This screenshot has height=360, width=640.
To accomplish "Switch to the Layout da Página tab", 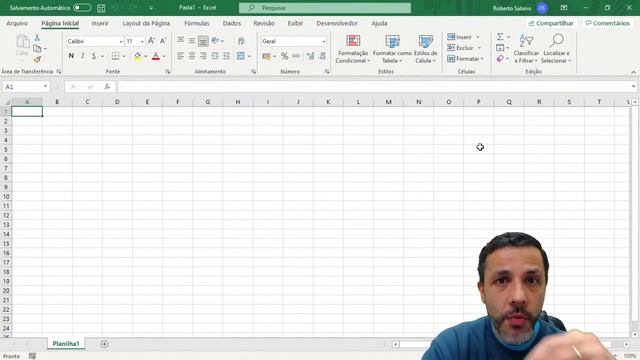I will (x=146, y=24).
